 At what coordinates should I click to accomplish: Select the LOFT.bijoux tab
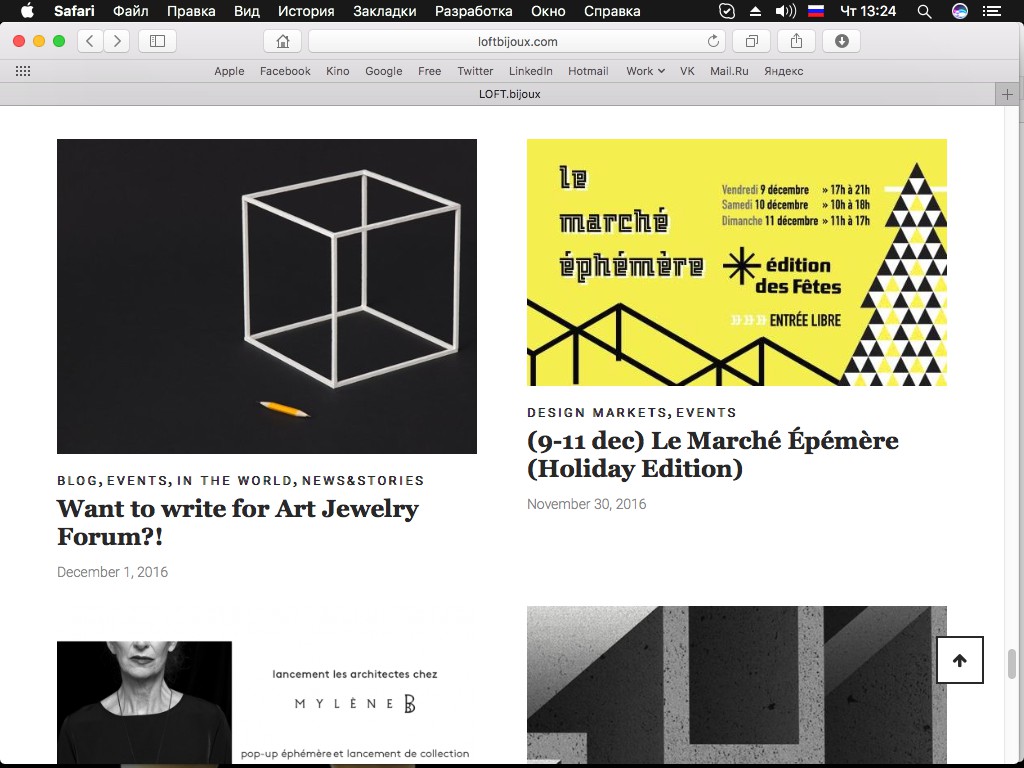(x=509, y=94)
